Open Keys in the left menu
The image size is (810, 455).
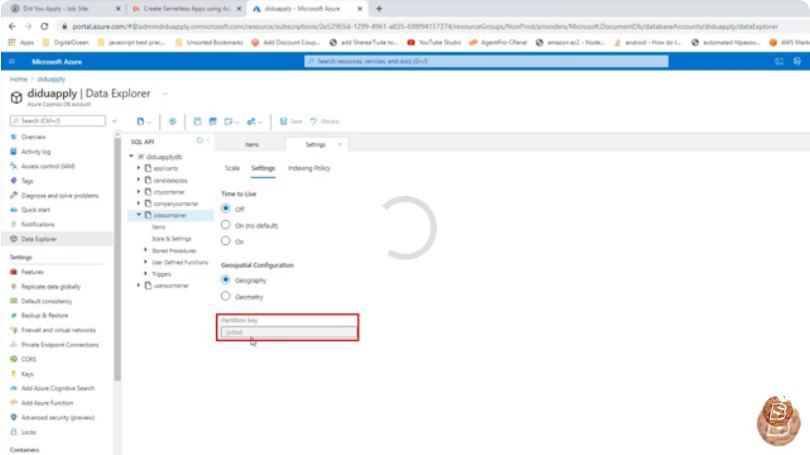click(x=27, y=373)
